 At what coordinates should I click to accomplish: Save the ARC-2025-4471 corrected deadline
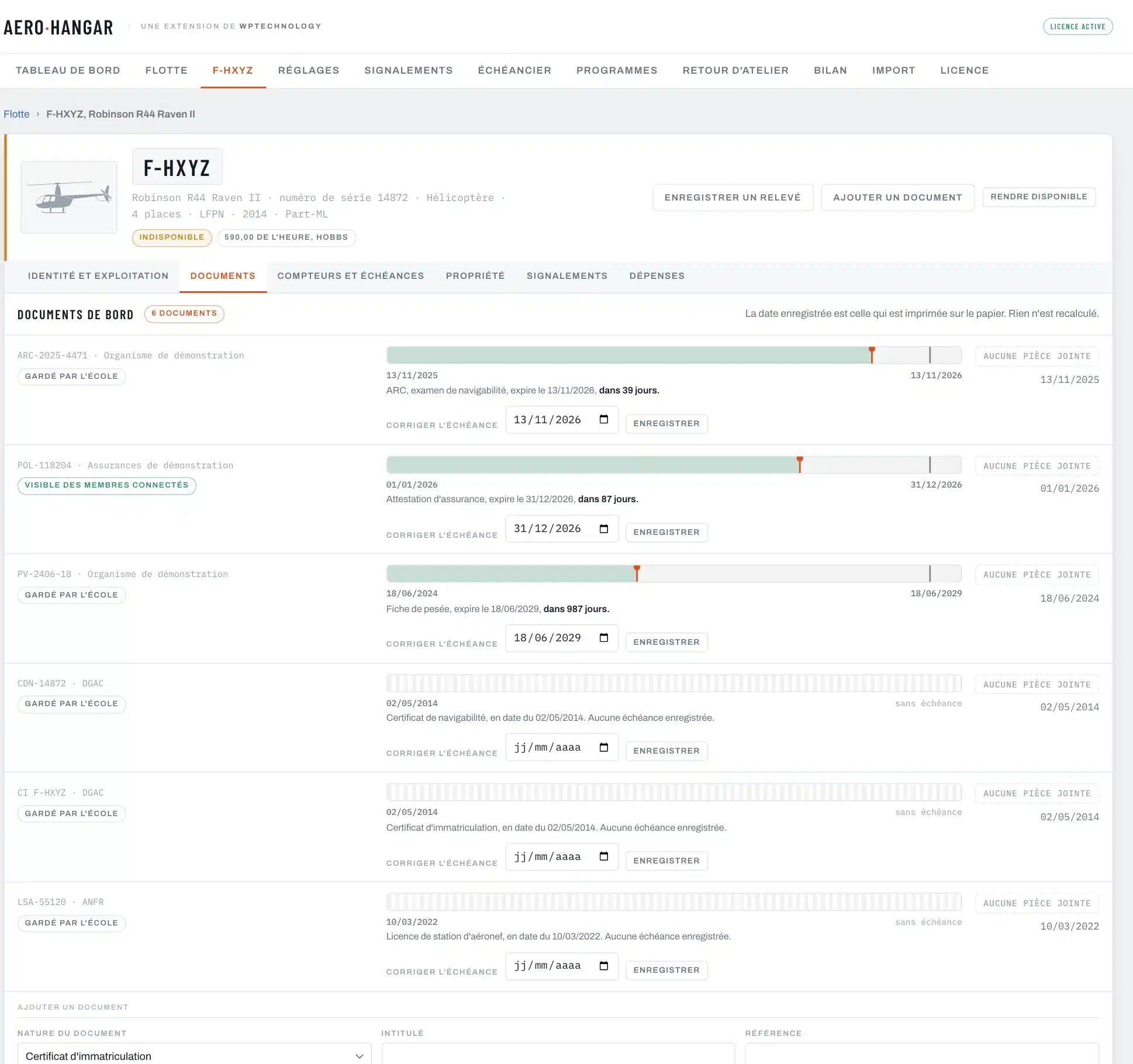[666, 423]
